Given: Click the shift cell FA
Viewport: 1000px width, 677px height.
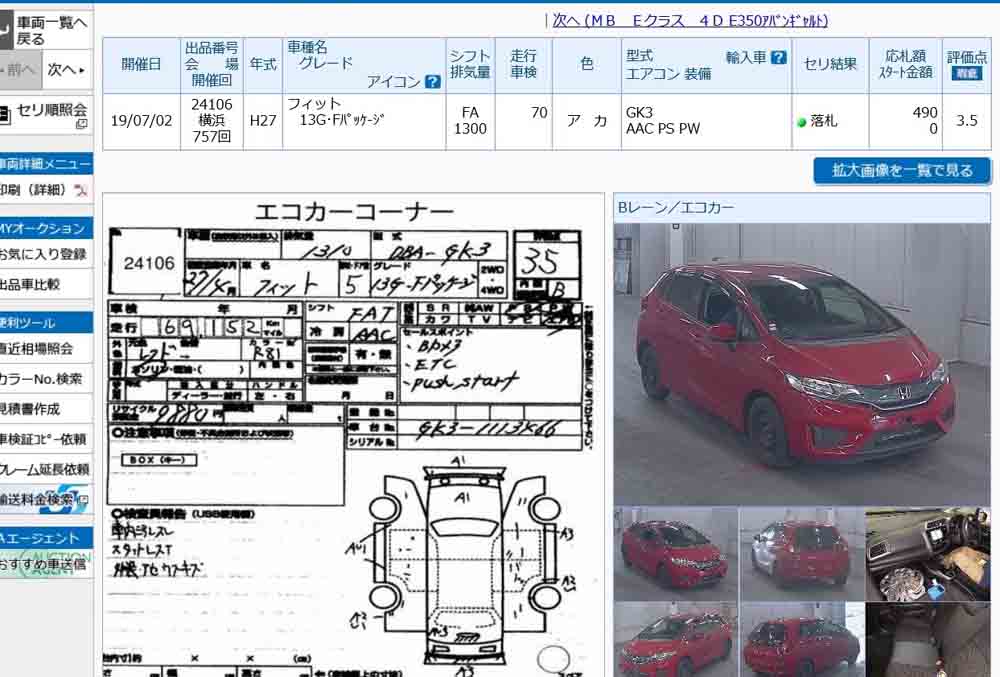Looking at the screenshot, I should 470,112.
